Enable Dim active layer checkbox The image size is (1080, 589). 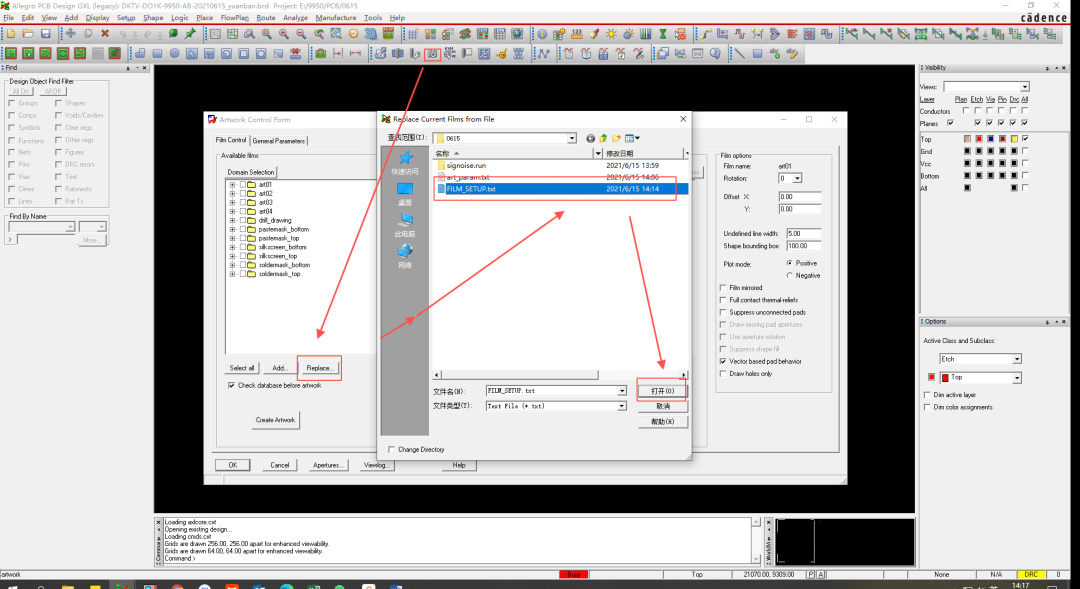point(927,395)
